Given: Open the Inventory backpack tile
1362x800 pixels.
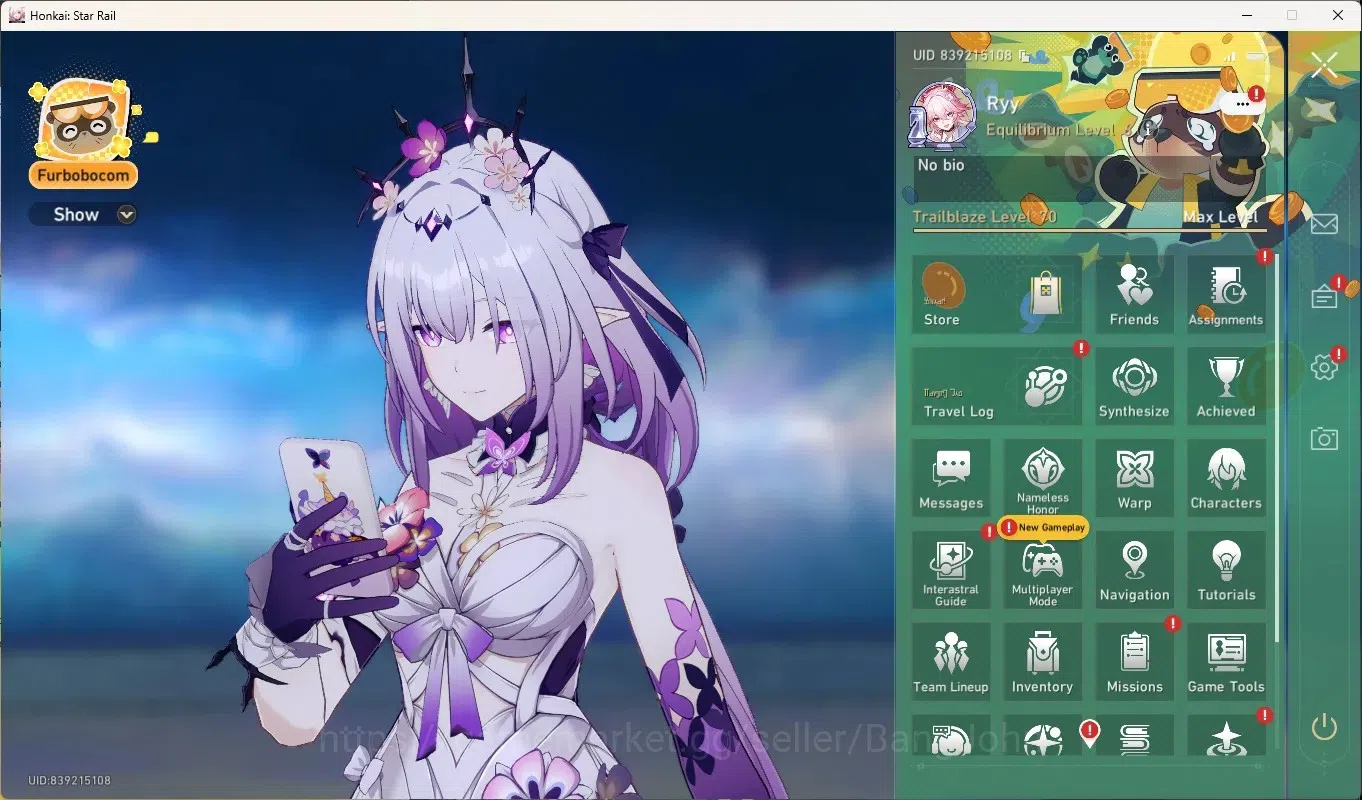Looking at the screenshot, I should [x=1042, y=662].
